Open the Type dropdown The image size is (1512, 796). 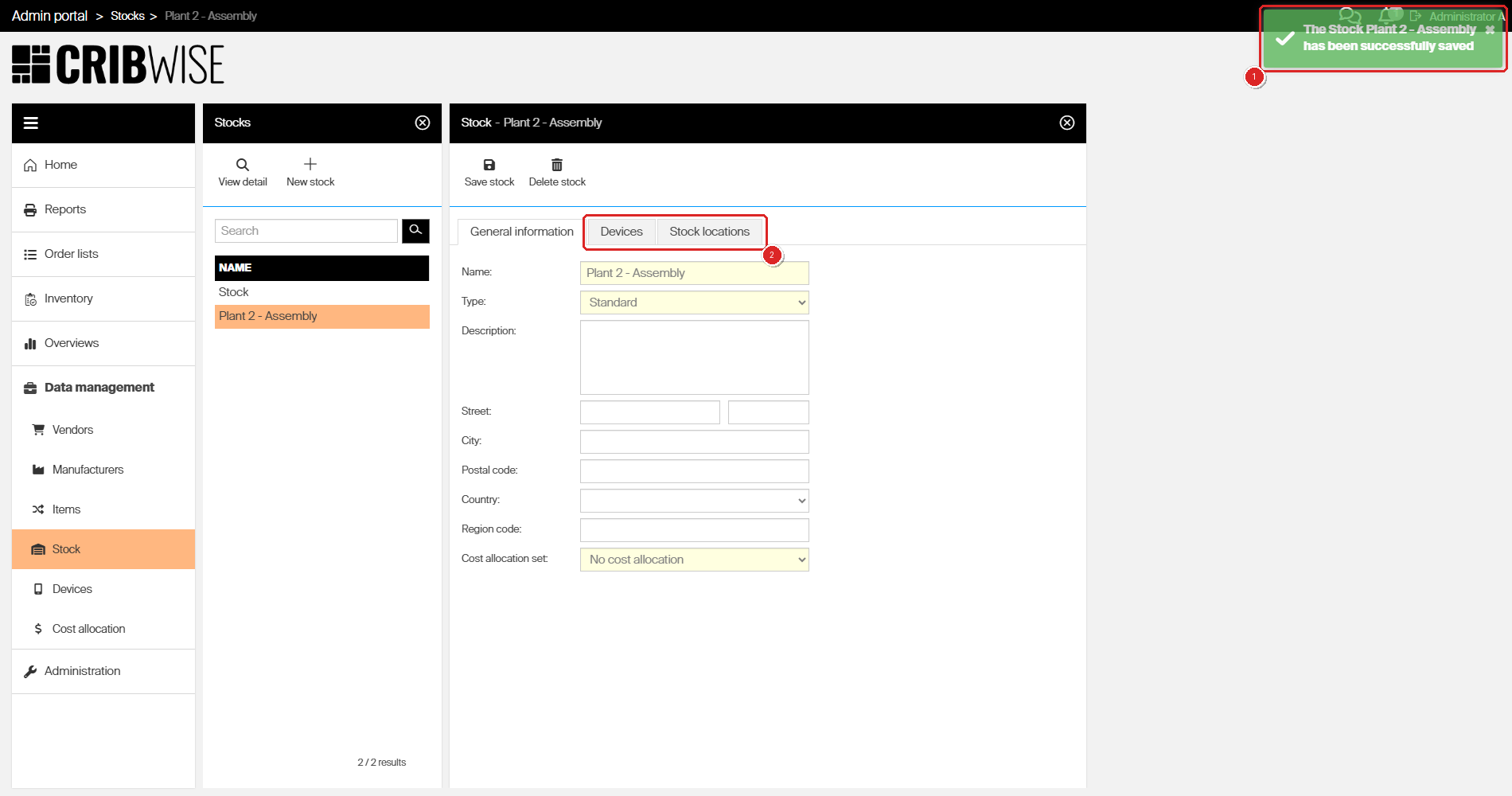coord(695,302)
